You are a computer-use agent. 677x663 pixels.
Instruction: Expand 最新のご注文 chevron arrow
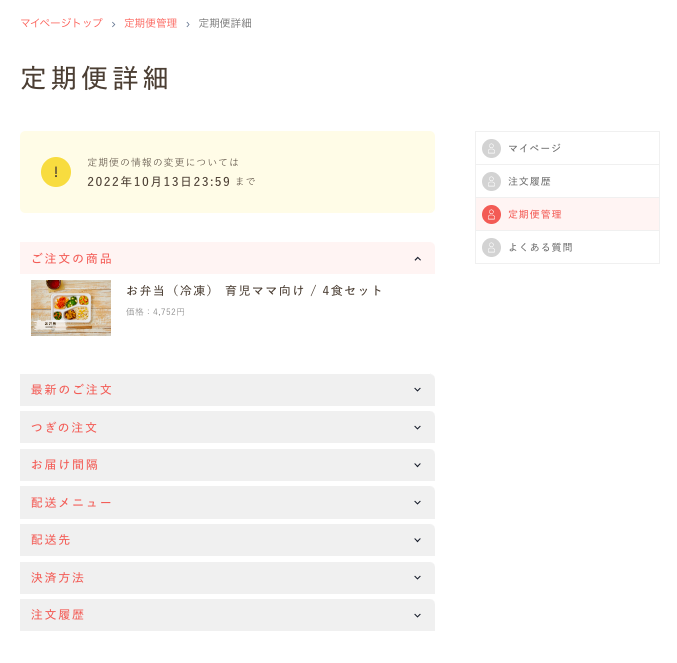[418, 389]
